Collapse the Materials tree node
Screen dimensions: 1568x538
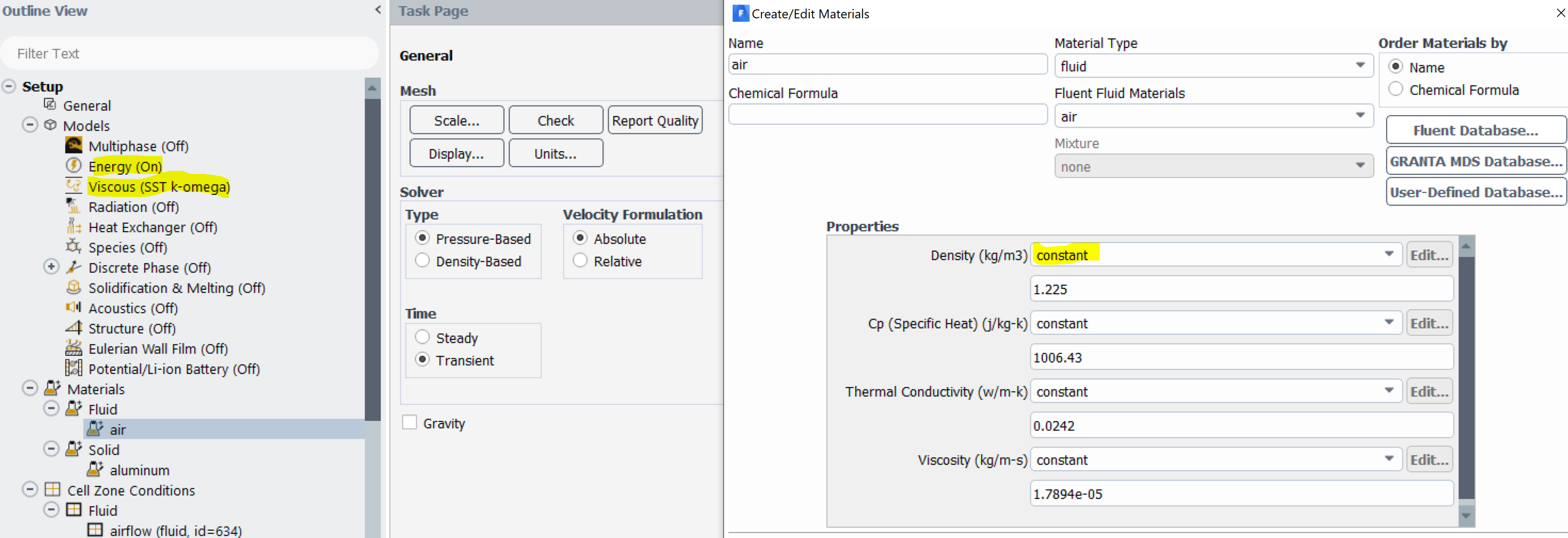[30, 388]
